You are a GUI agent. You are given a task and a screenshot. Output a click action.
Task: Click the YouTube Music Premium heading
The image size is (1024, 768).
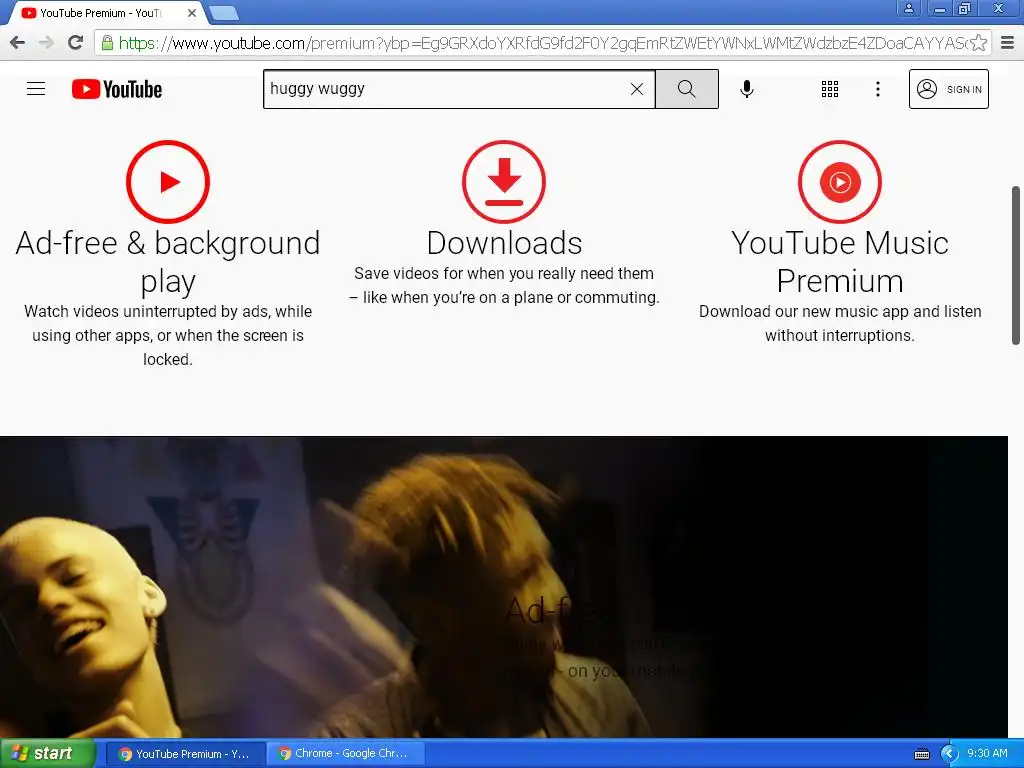(840, 262)
